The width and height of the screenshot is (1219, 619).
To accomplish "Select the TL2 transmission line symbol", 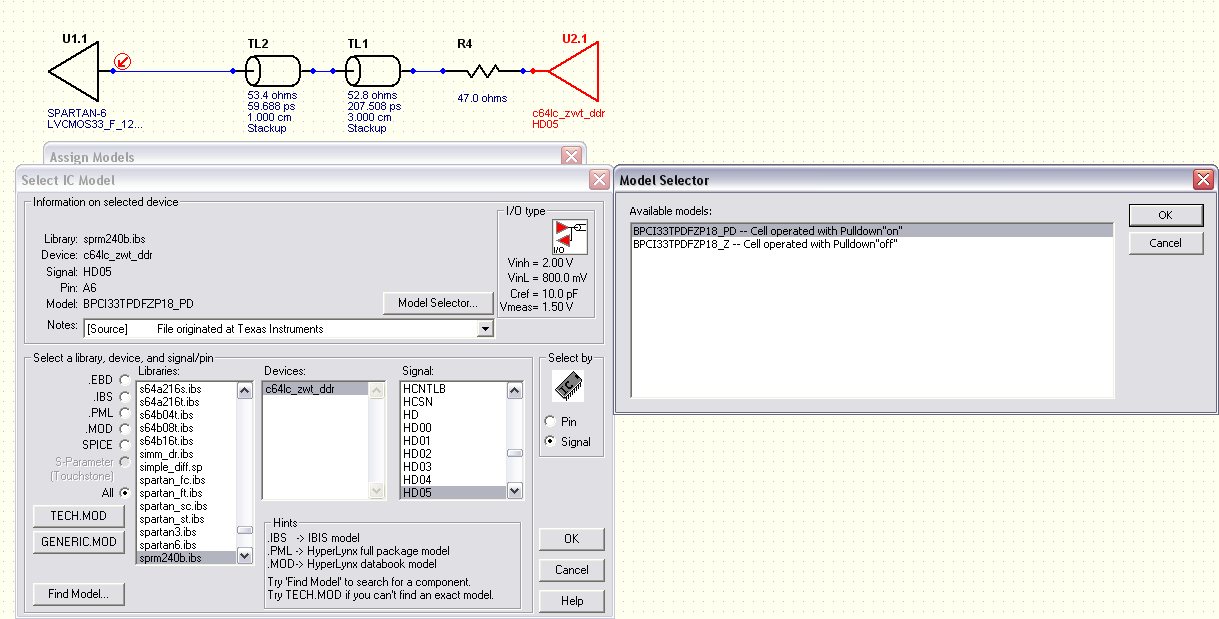I will tap(273, 71).
